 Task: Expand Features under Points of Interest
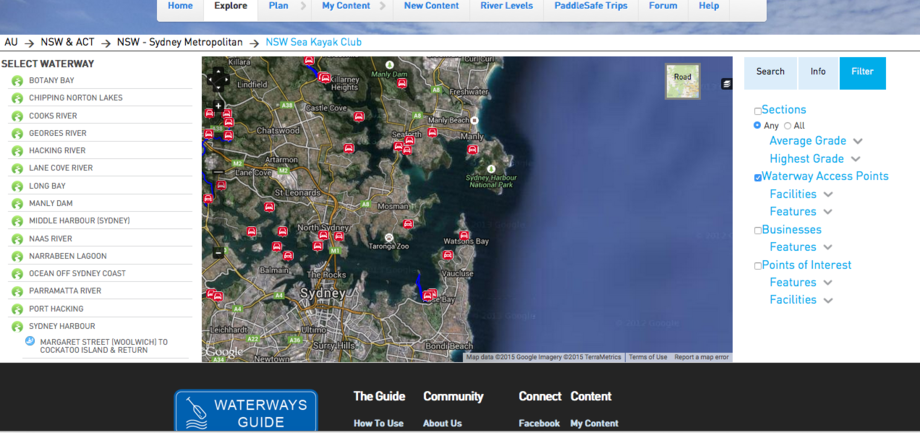click(827, 283)
